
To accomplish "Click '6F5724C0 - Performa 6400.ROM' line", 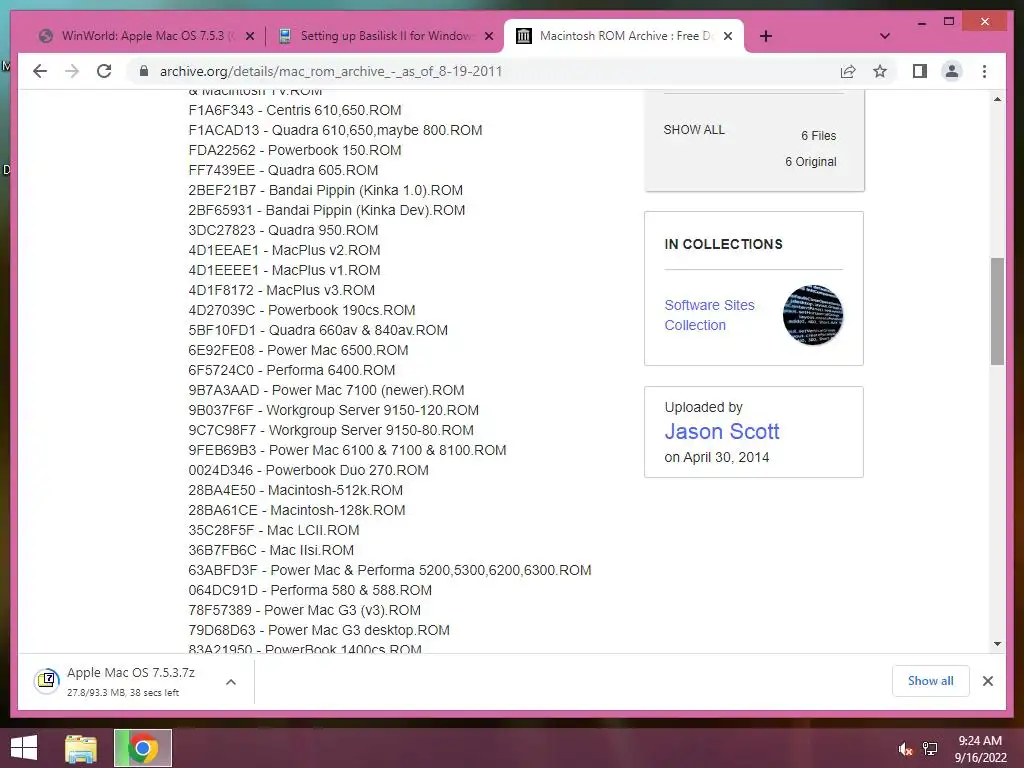I will point(292,370).
